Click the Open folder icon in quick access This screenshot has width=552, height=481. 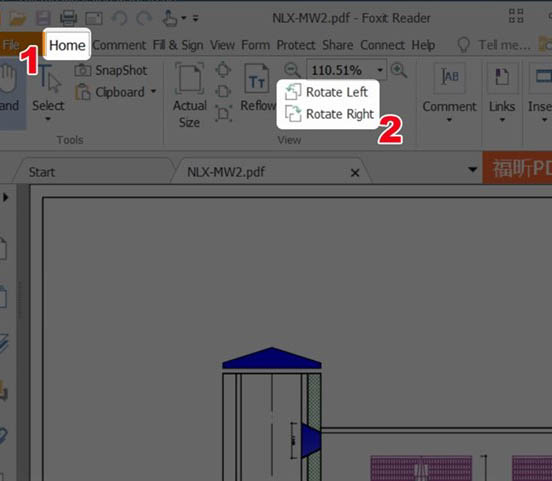pyautogui.click(x=17, y=18)
